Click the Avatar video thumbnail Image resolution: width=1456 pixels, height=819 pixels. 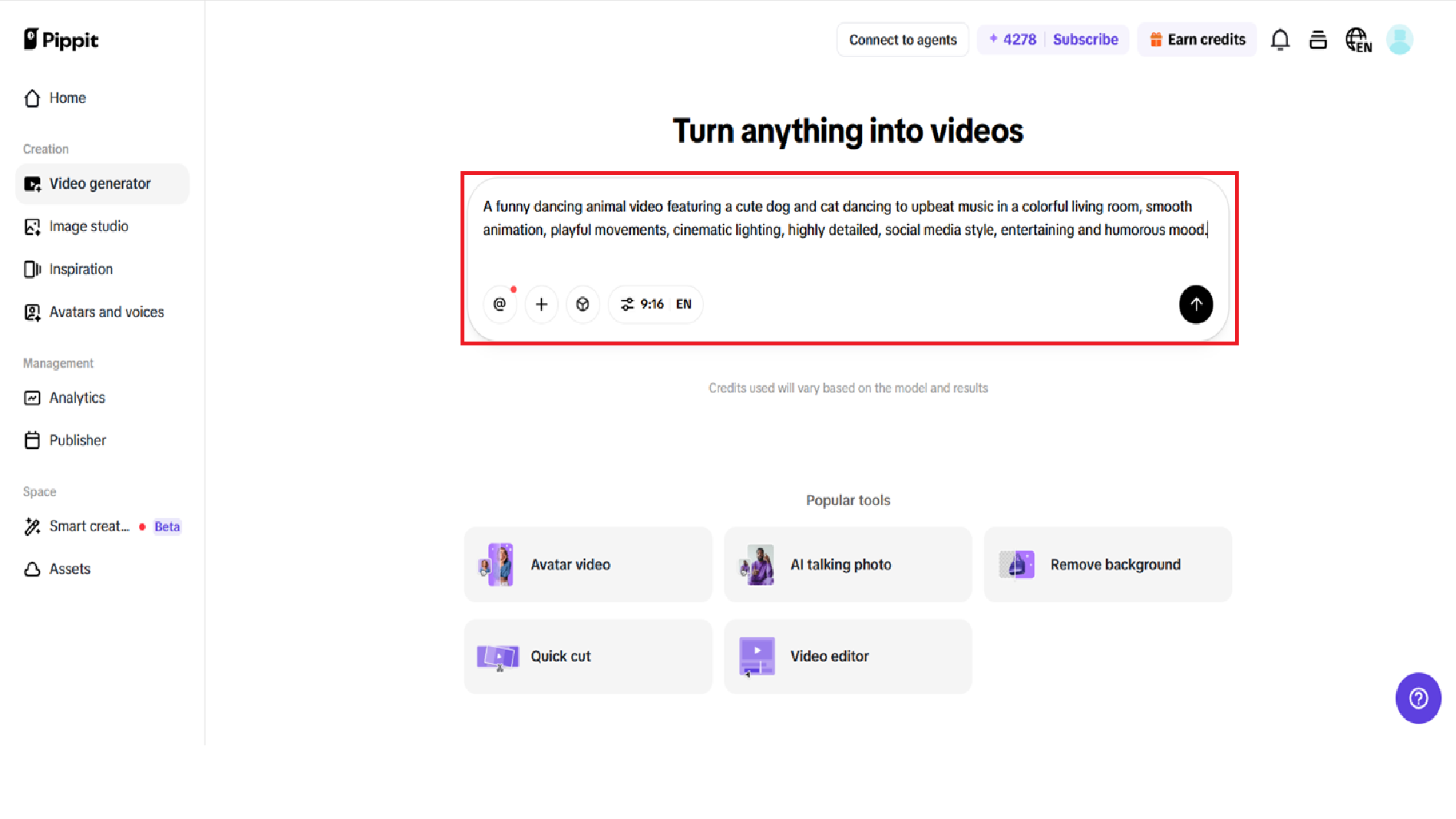(497, 565)
